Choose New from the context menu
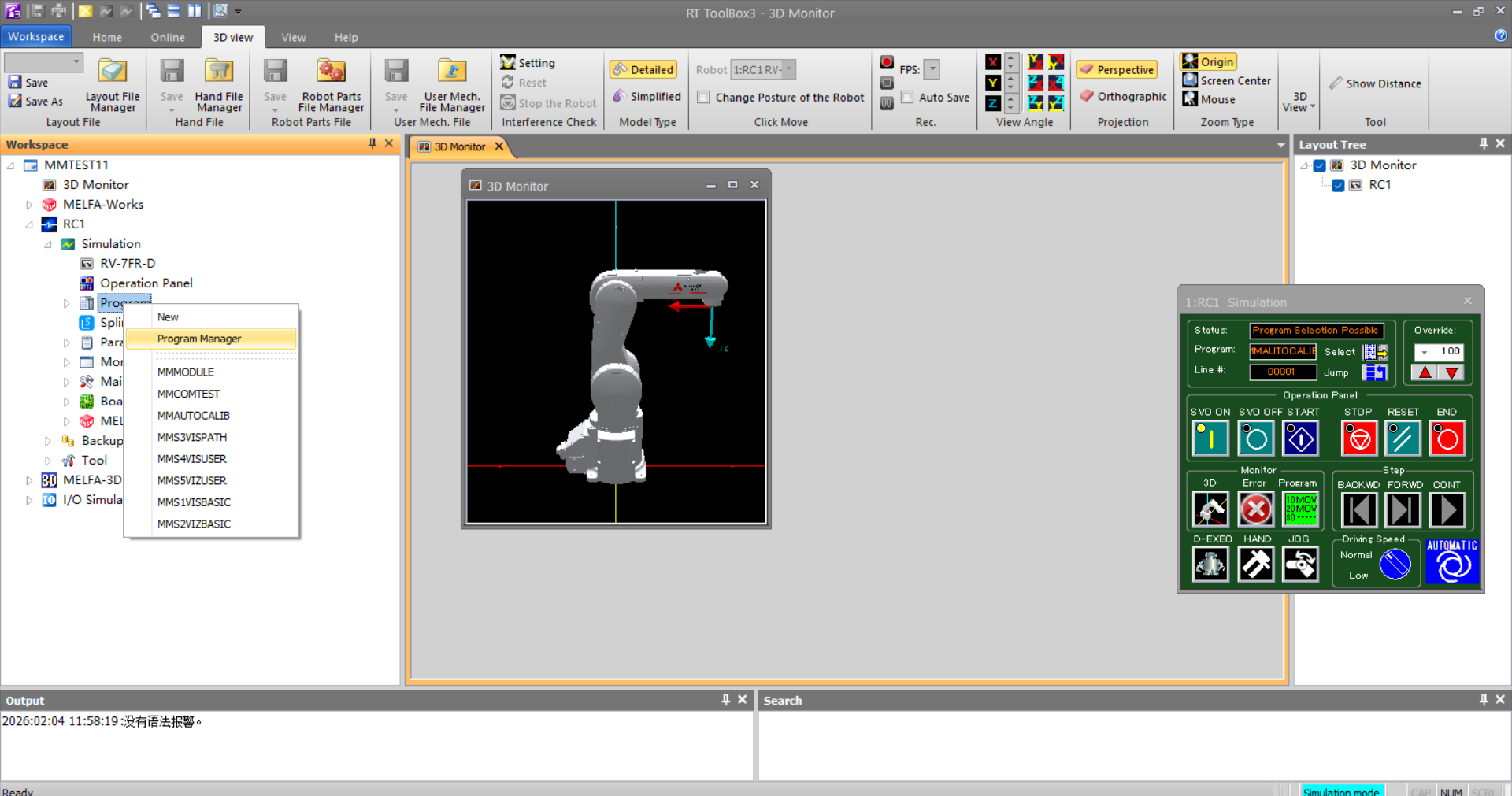Image resolution: width=1512 pixels, height=796 pixels. pos(211,317)
